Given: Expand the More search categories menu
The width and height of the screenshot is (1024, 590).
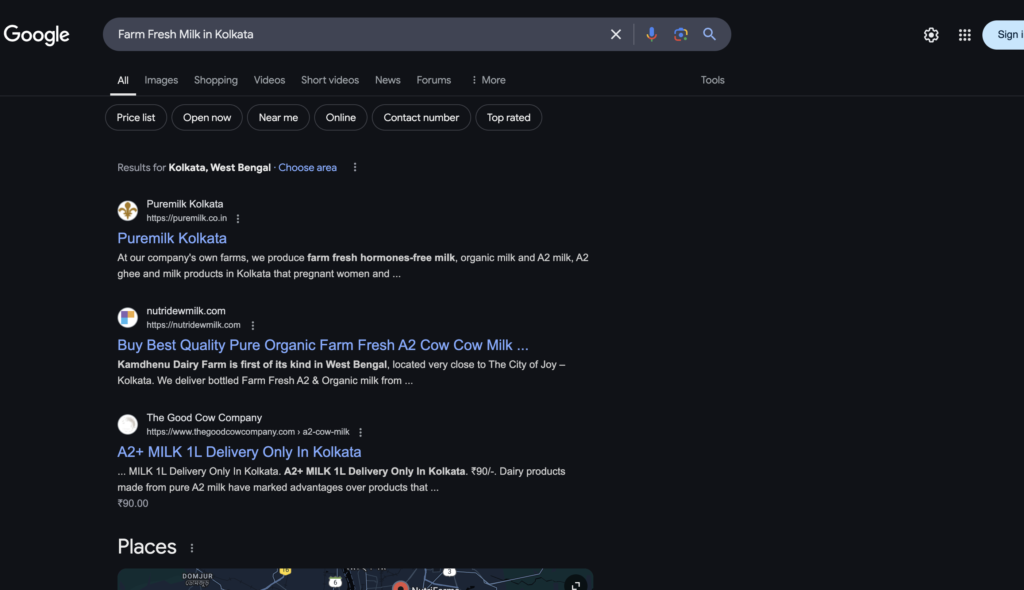Looking at the screenshot, I should coord(488,80).
